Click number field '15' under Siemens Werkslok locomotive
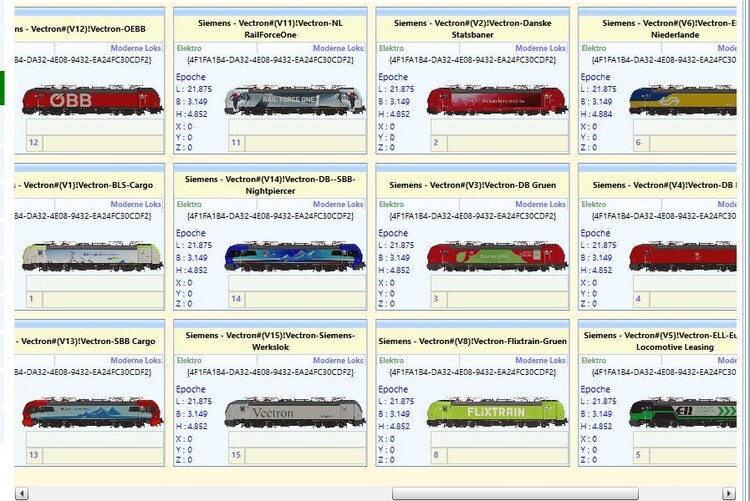750x501 pixels. pyautogui.click(x=236, y=455)
